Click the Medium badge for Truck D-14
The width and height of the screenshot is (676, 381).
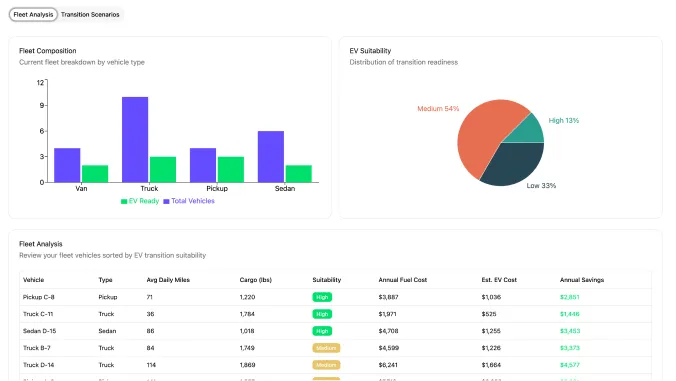pos(326,365)
